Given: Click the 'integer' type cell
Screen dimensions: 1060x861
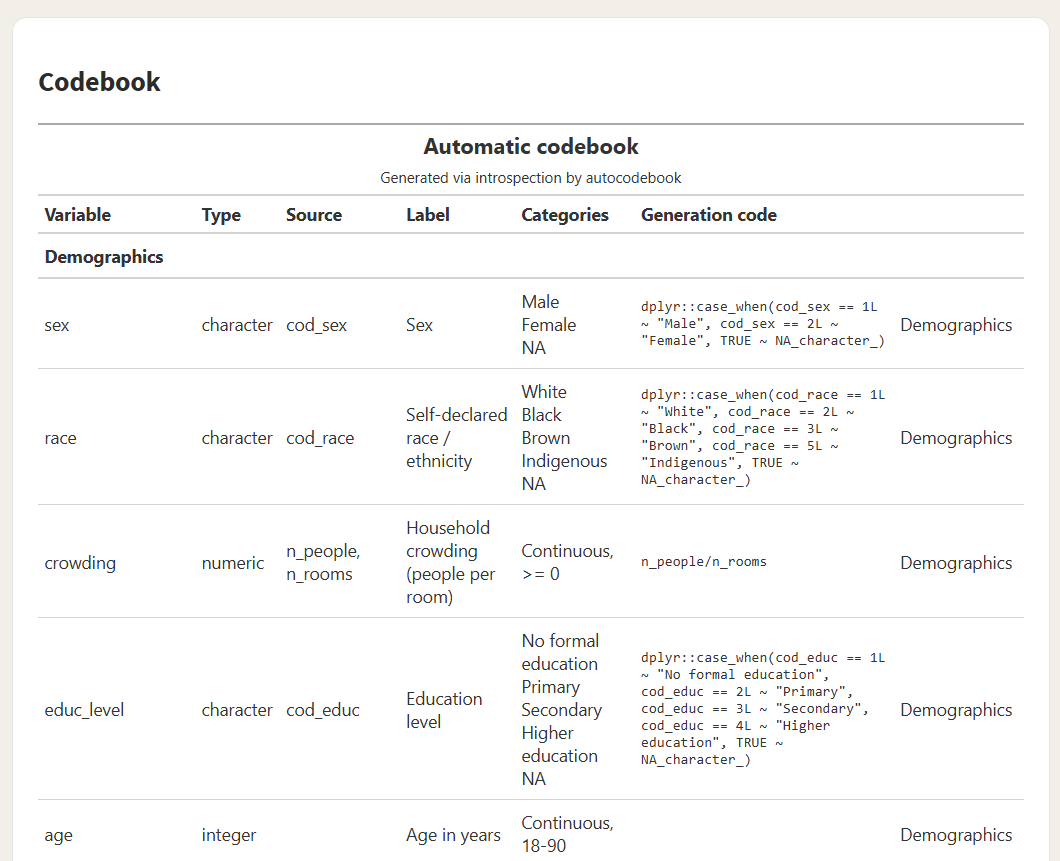Looking at the screenshot, I should click(228, 835).
